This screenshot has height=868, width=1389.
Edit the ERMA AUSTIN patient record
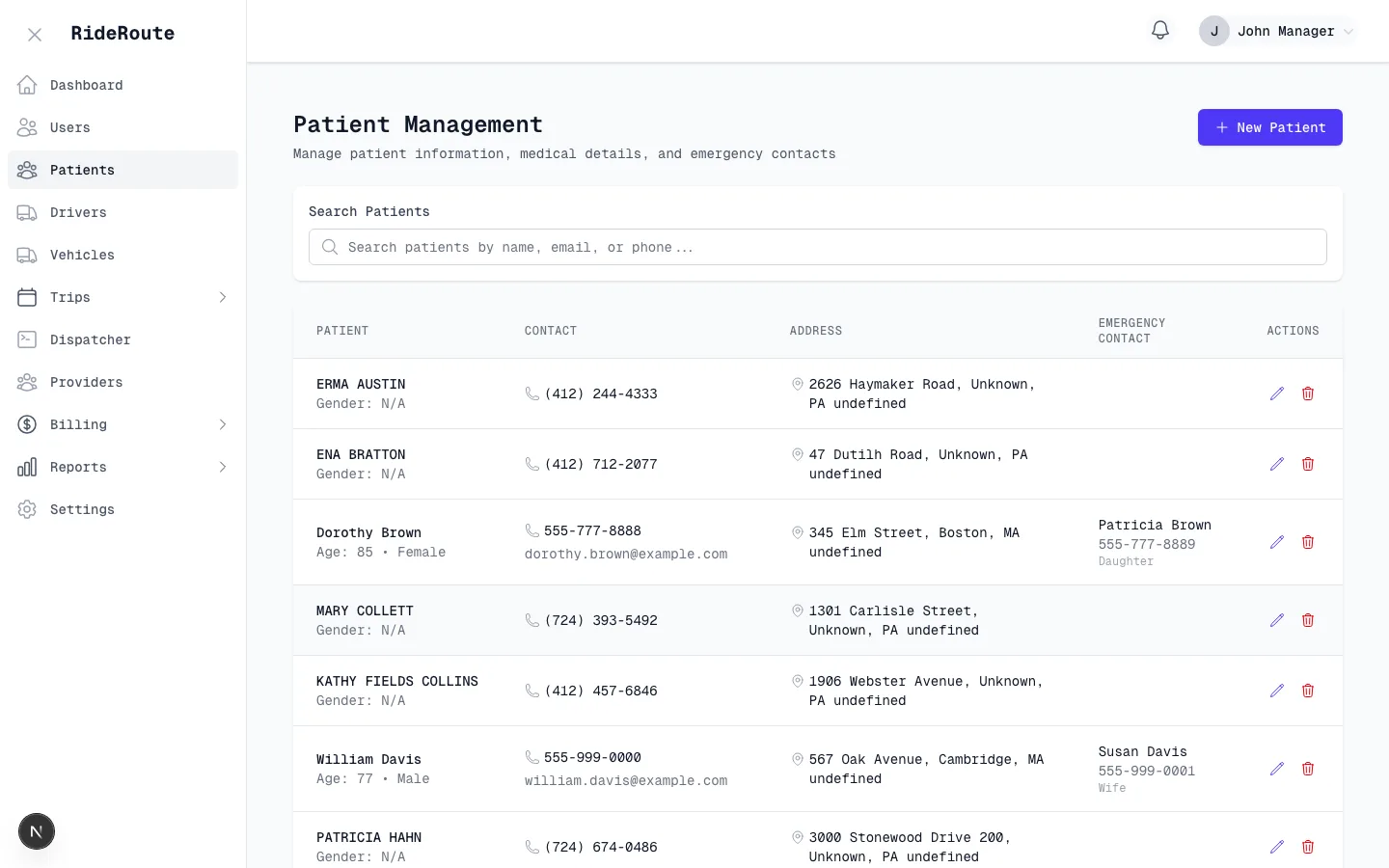1277,393
